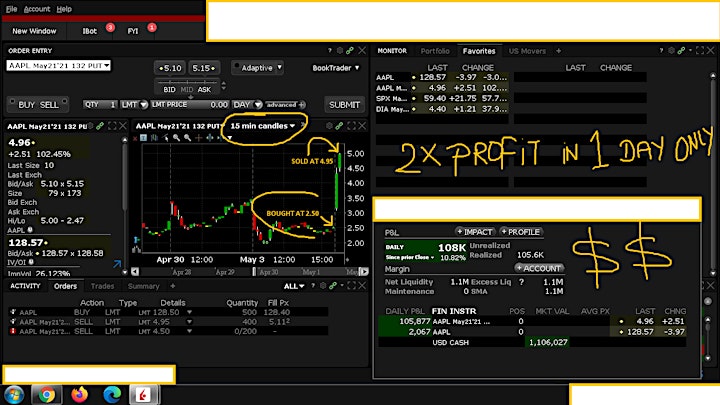Switch to Trades tab
Image resolution: width=720 pixels, height=405 pixels.
point(102,286)
